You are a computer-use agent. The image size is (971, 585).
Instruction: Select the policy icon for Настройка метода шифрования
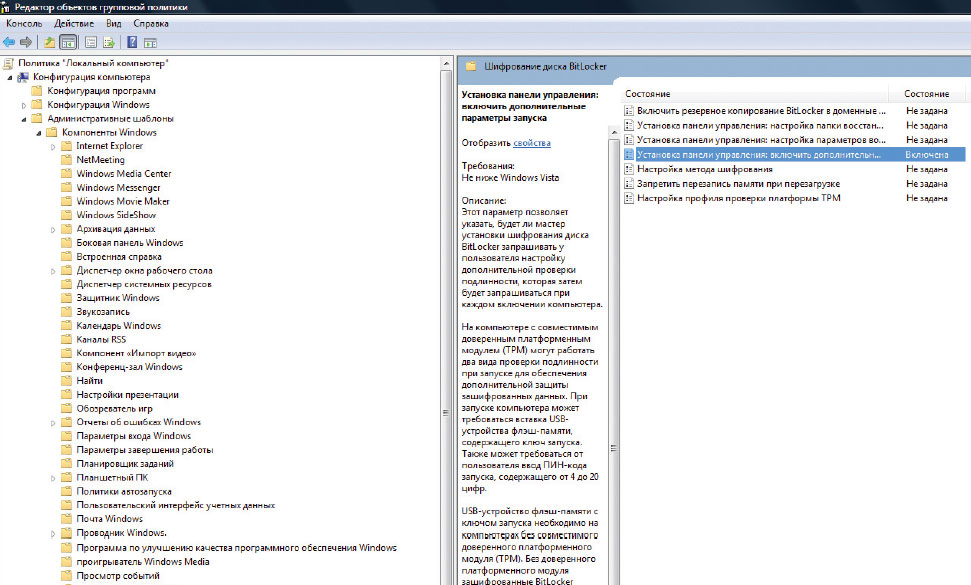(x=628, y=170)
